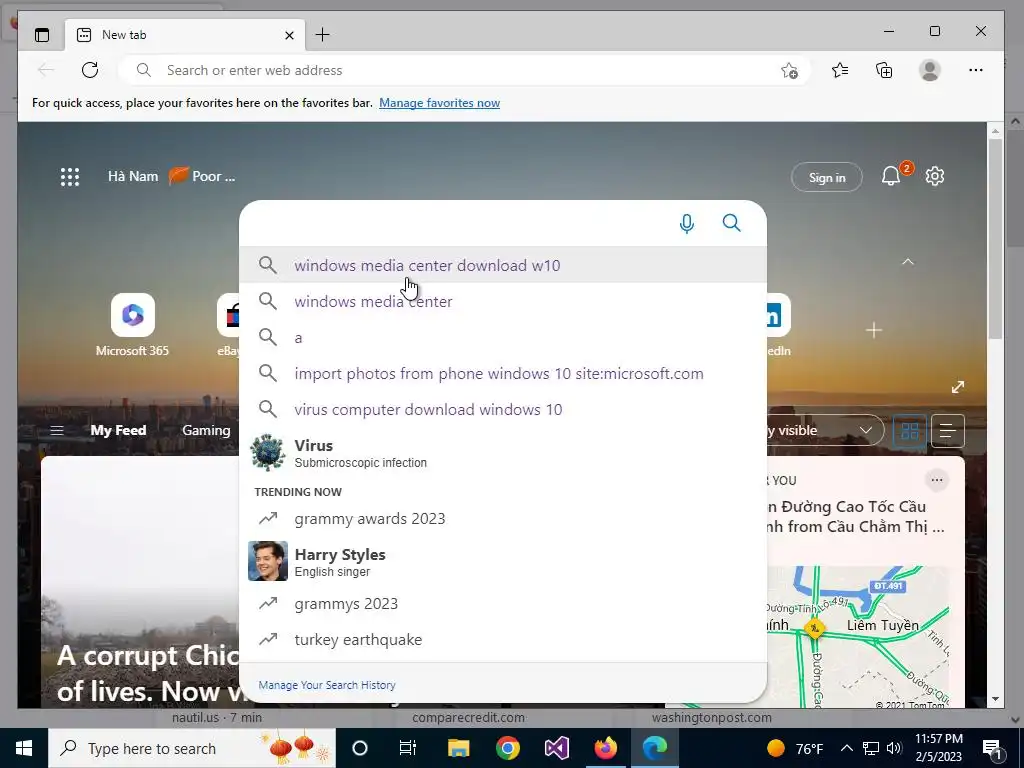
Task: Click in the Search or enter web address bar
Action: 464,70
